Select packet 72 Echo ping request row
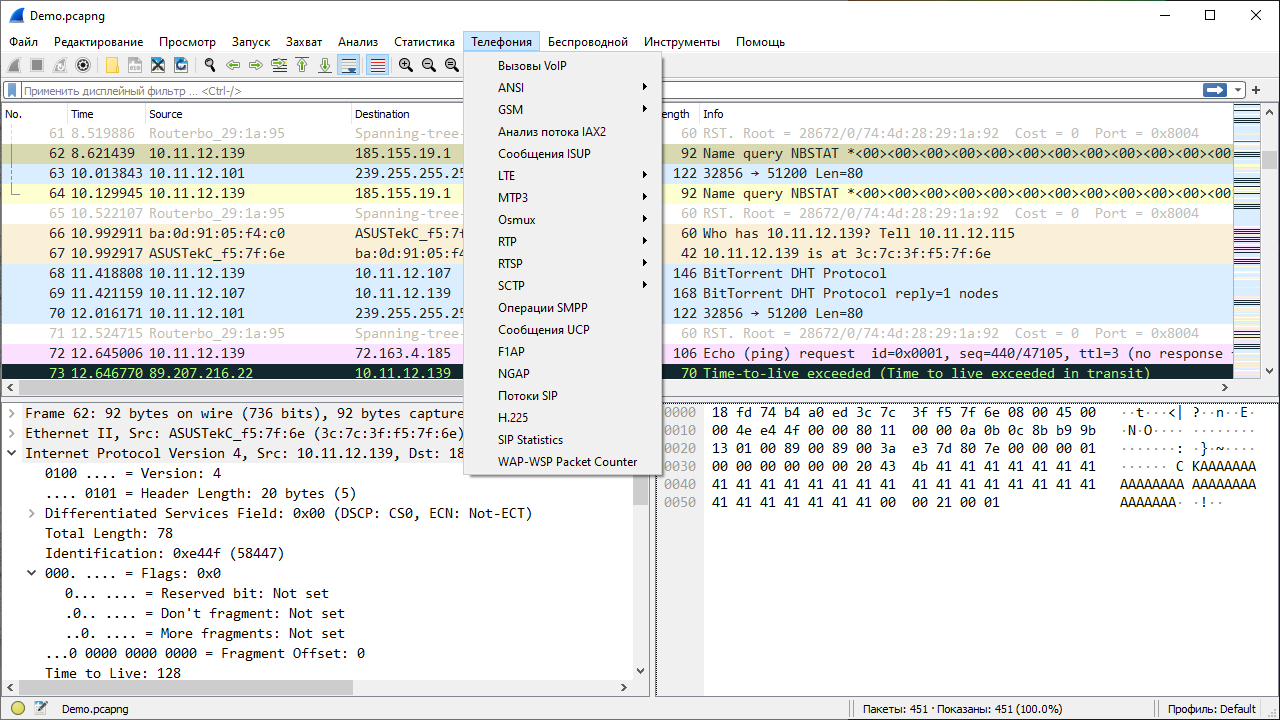Viewport: 1280px width, 720px height. coord(616,353)
